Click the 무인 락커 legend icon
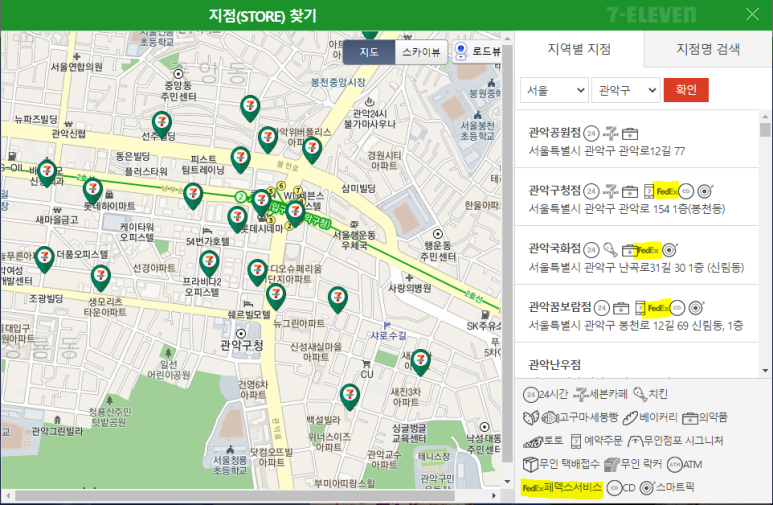The image size is (773, 505). (x=611, y=464)
